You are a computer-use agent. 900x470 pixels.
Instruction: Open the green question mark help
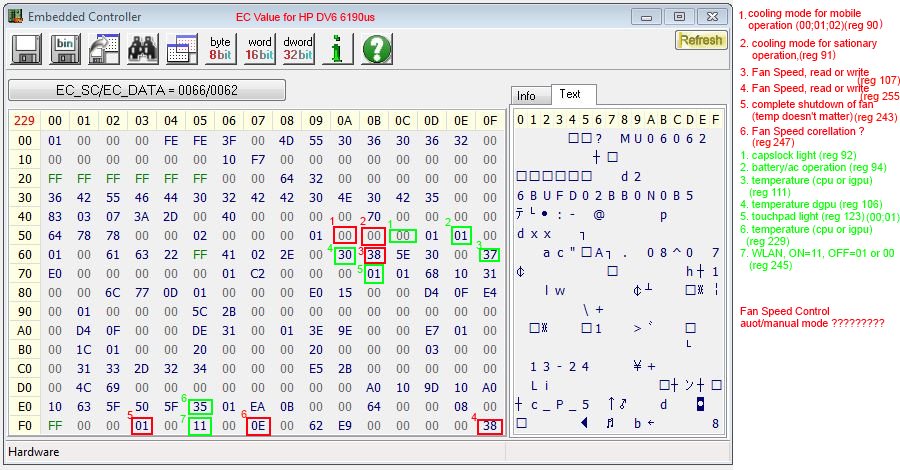[377, 49]
